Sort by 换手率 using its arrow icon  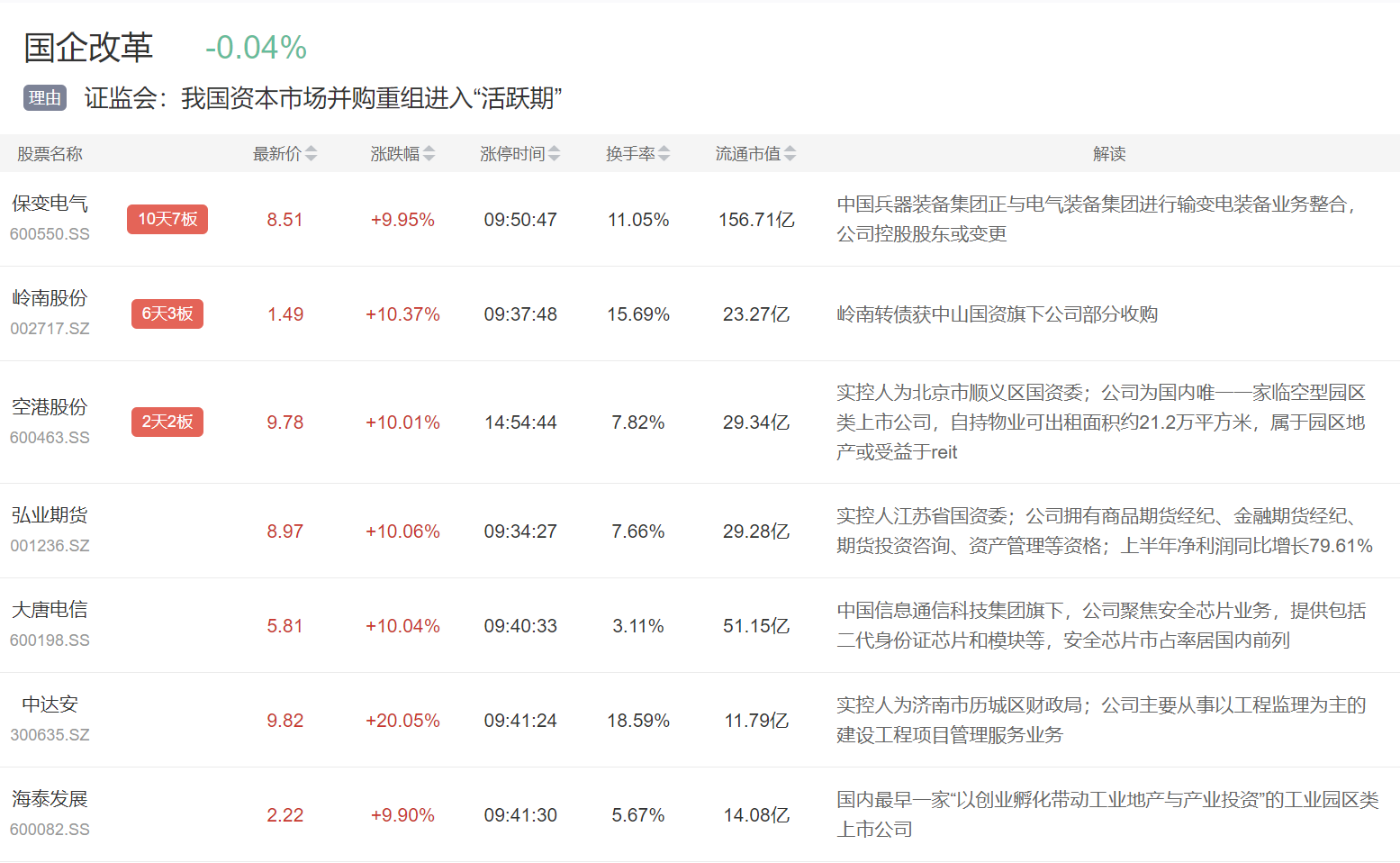point(664,154)
